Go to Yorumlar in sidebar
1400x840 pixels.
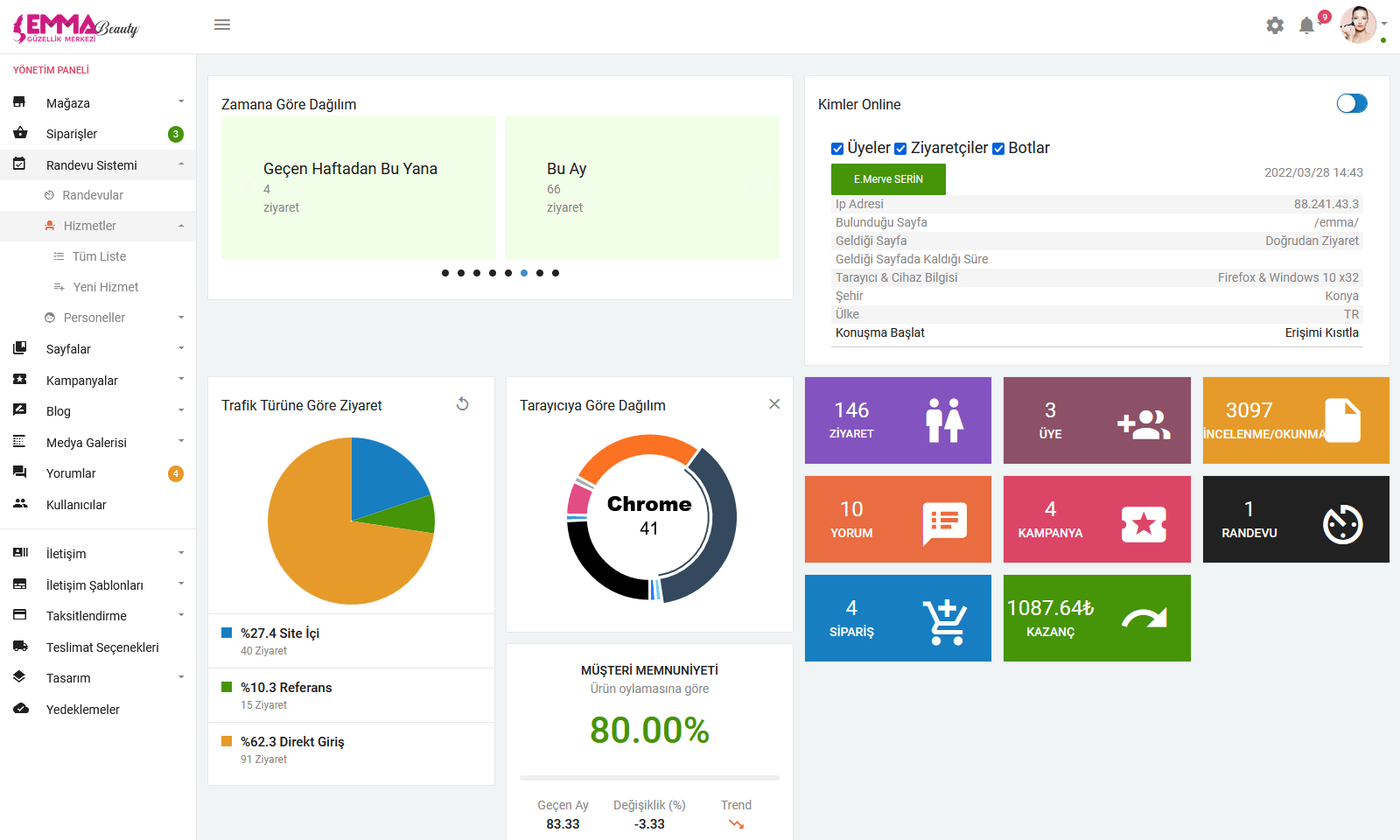pyautogui.click(x=71, y=473)
